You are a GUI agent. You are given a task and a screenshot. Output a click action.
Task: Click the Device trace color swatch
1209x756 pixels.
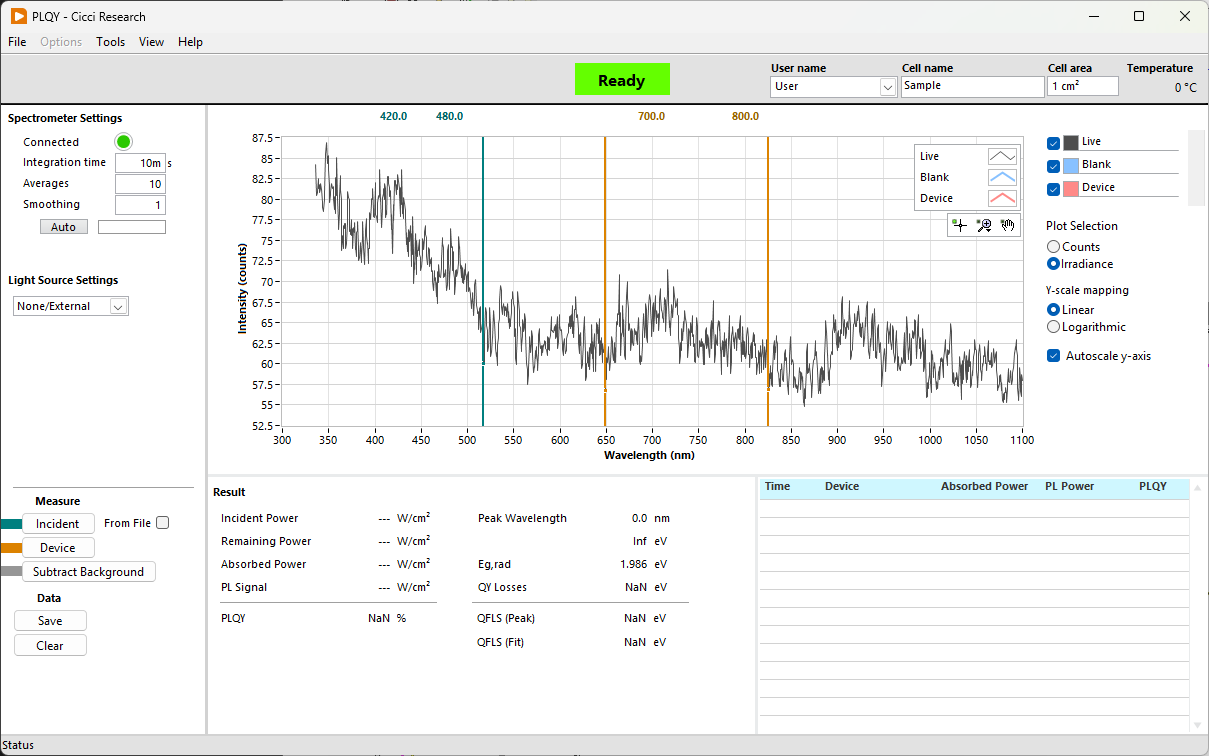coord(1071,189)
